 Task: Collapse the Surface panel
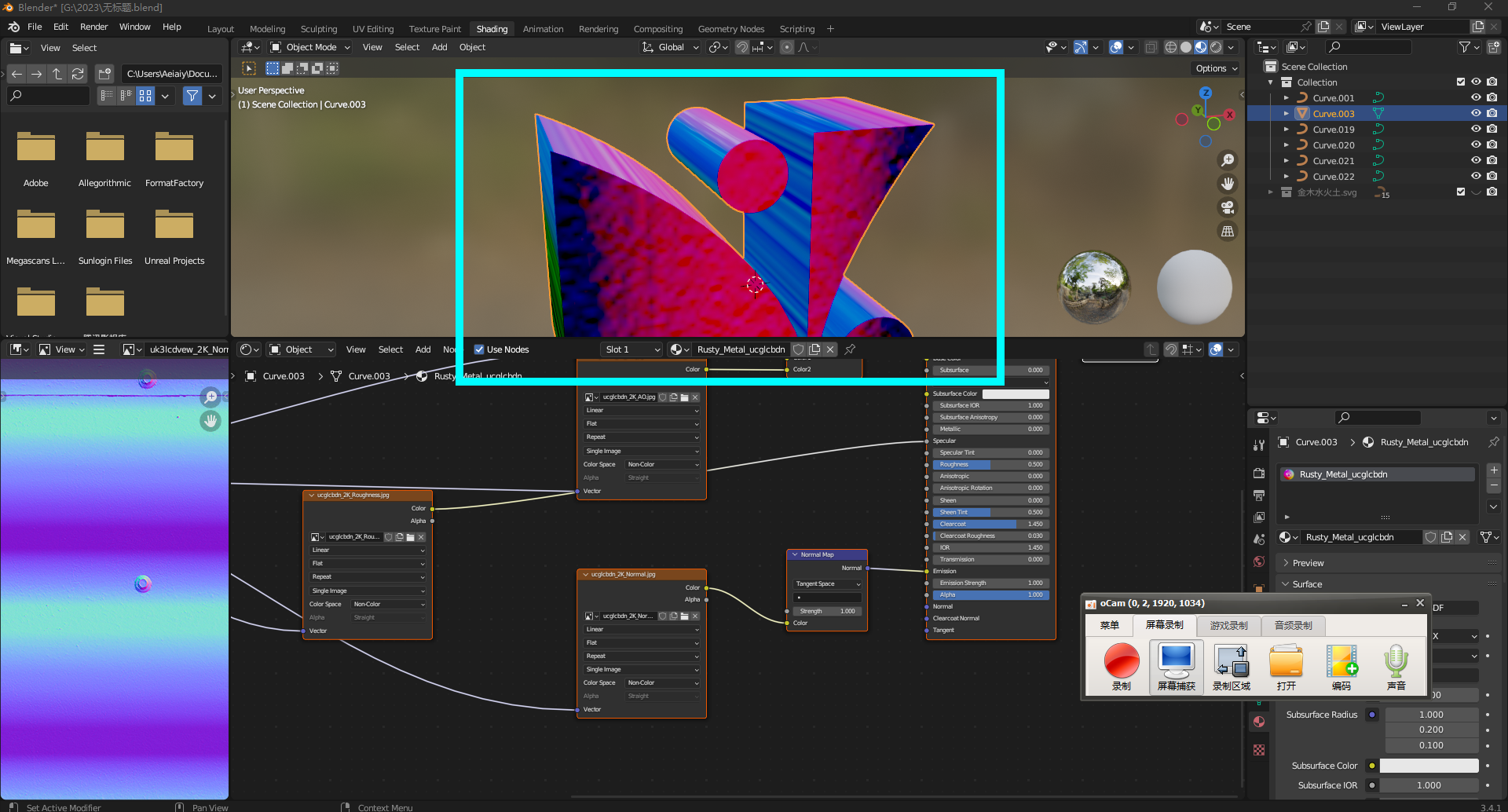point(1307,584)
